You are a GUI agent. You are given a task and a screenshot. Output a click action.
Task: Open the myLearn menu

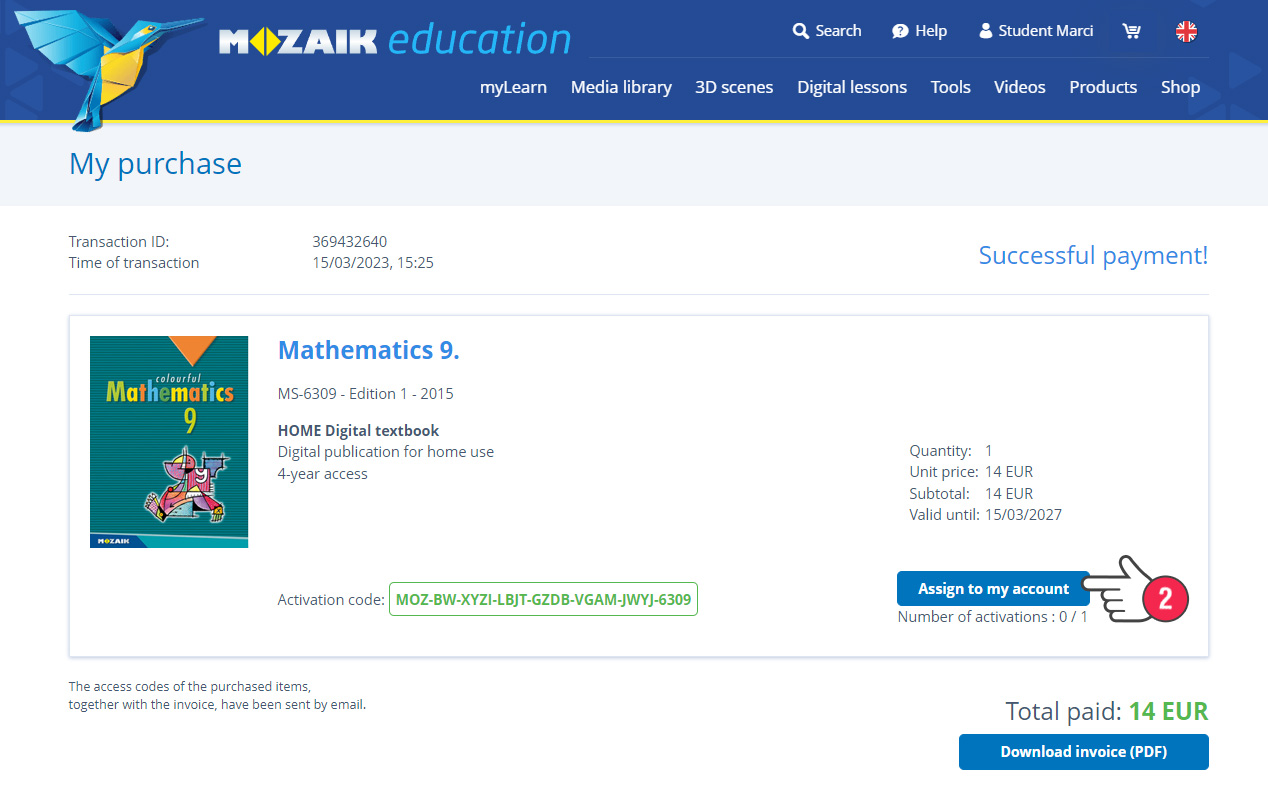click(513, 87)
